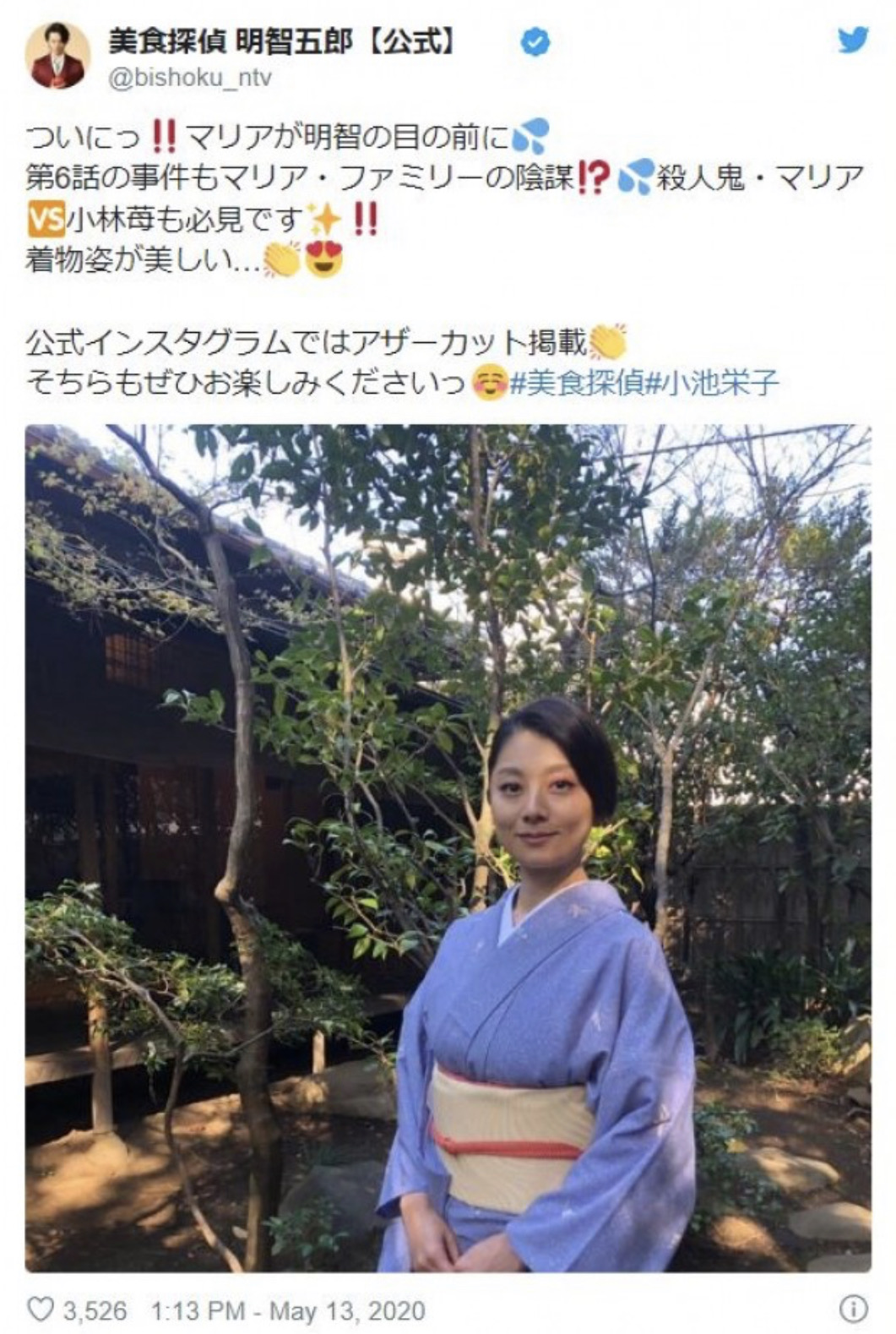
Task: Open the account's profile avatar
Action: pyautogui.click(x=58, y=54)
